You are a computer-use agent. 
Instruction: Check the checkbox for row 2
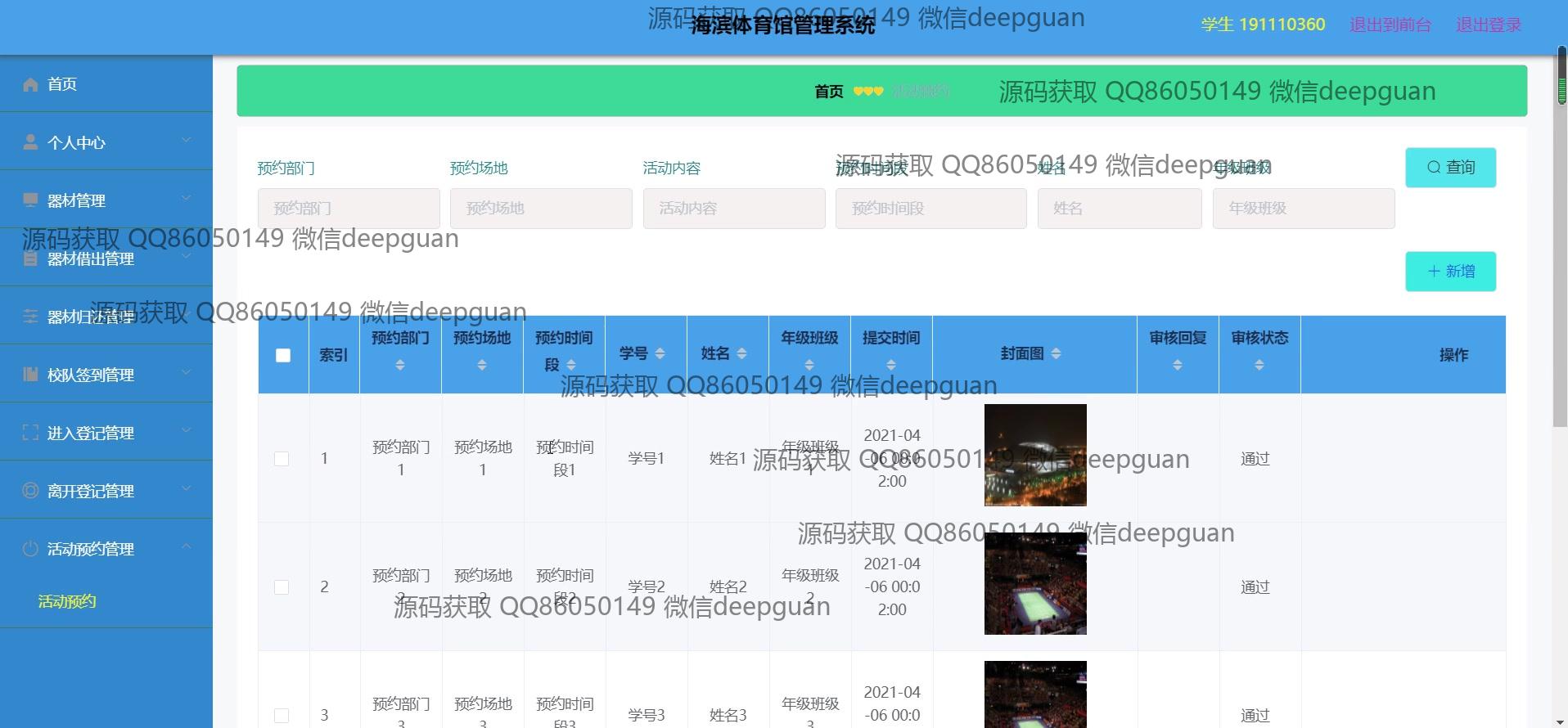[x=282, y=587]
